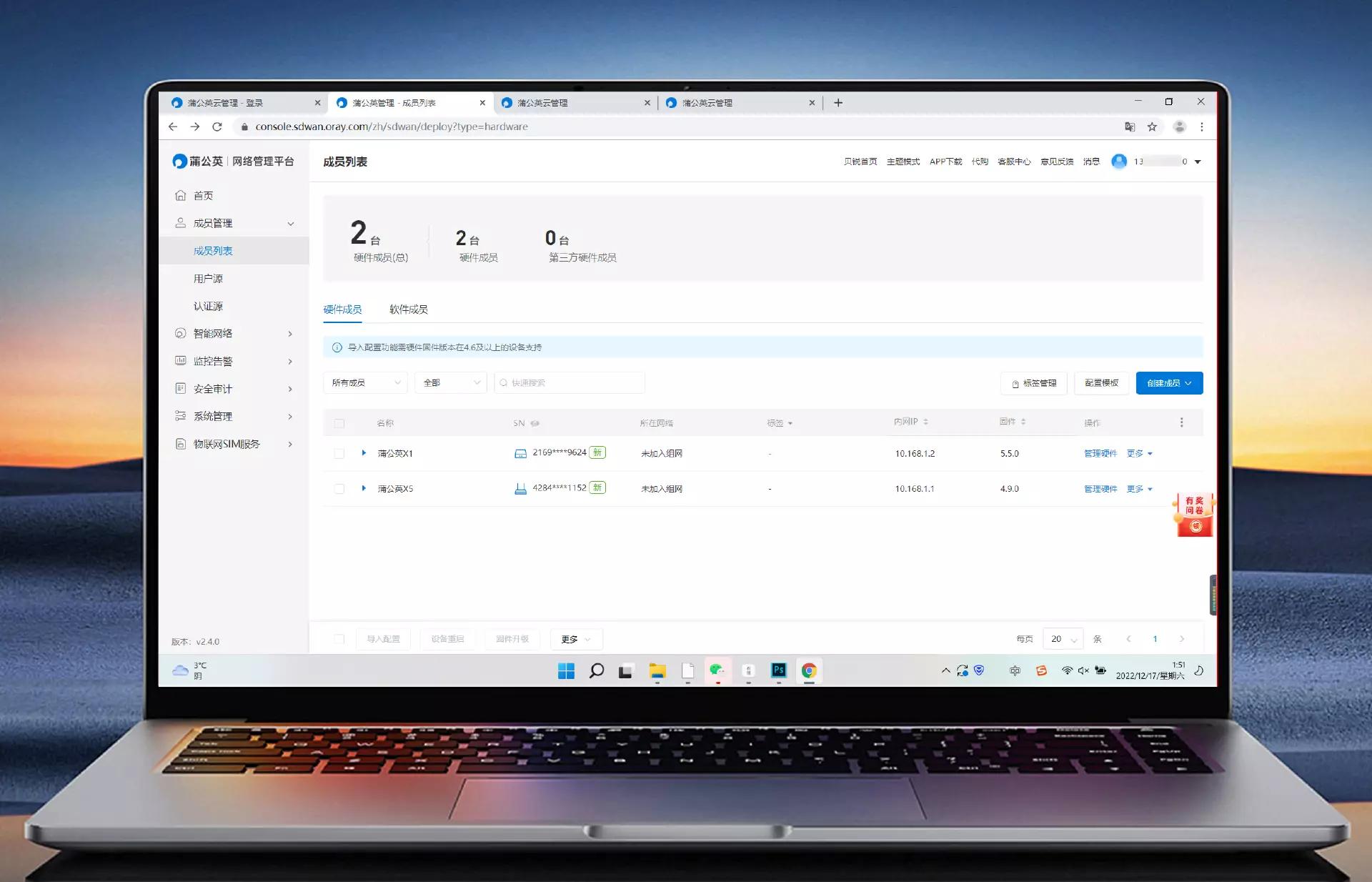1372x882 pixels.
Task: Click the translate page icon
Action: click(x=1130, y=127)
